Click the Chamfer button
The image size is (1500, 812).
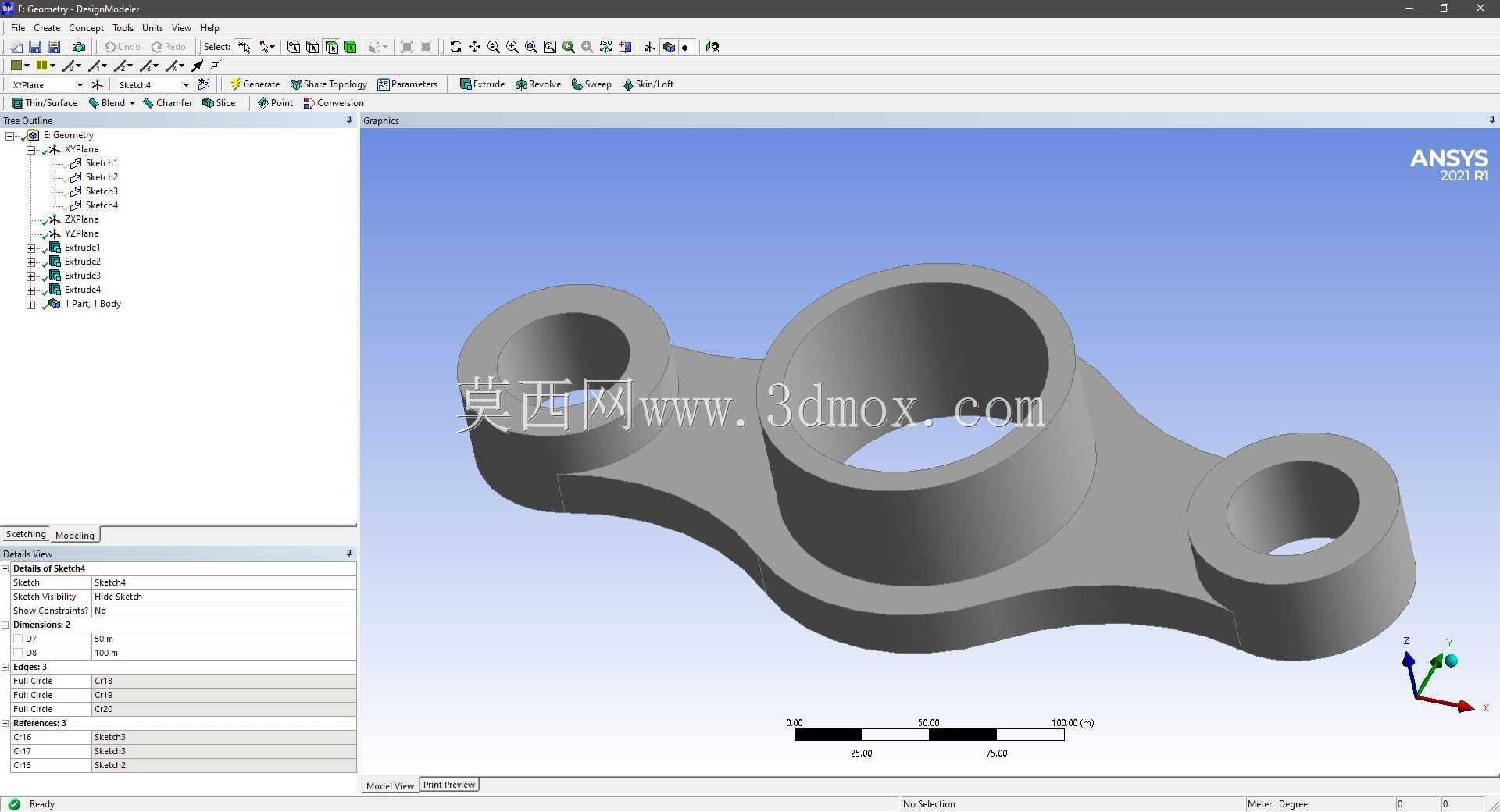(x=167, y=103)
